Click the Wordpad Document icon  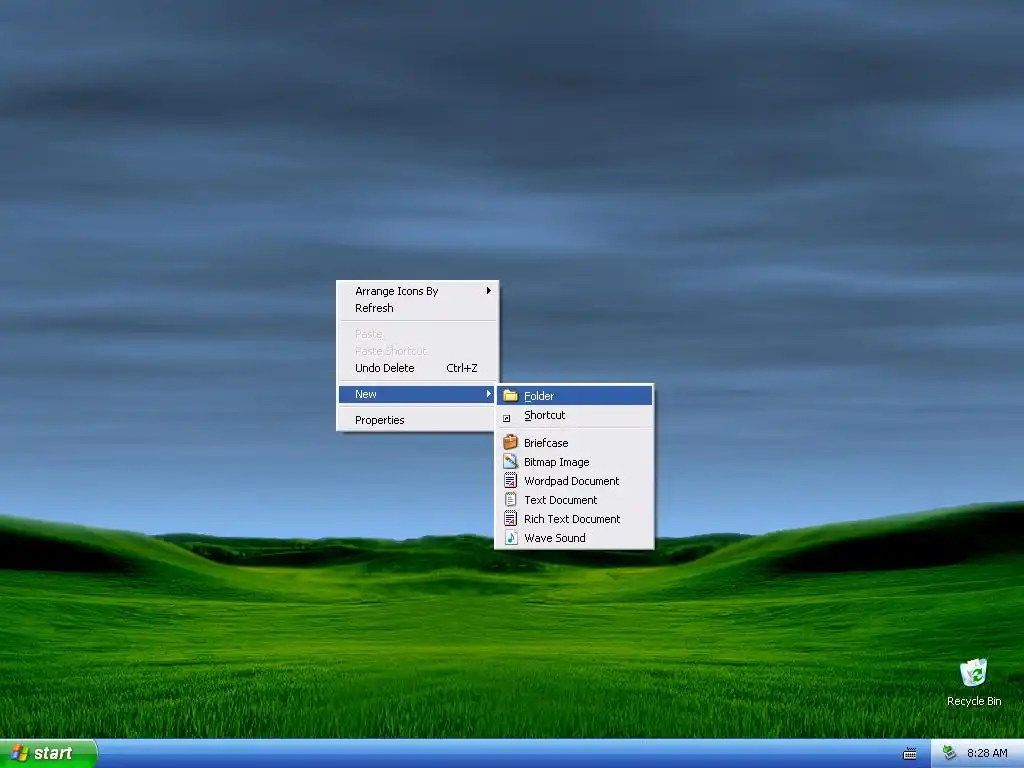click(x=511, y=481)
